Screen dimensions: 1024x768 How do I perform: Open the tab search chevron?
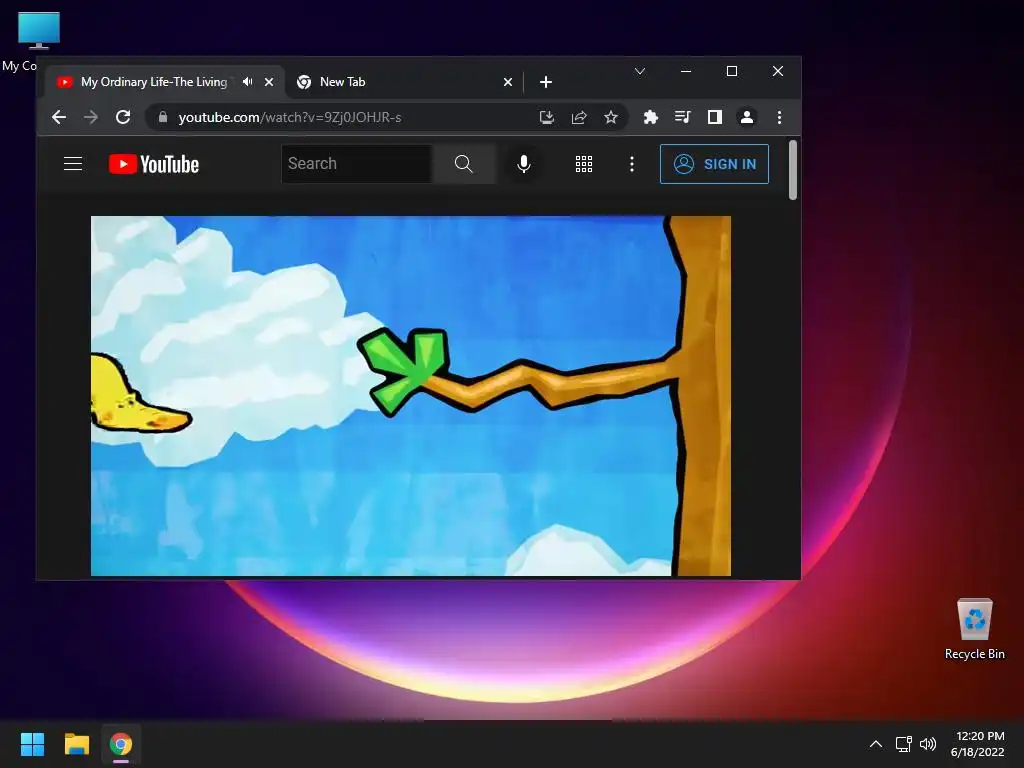pyautogui.click(x=640, y=71)
